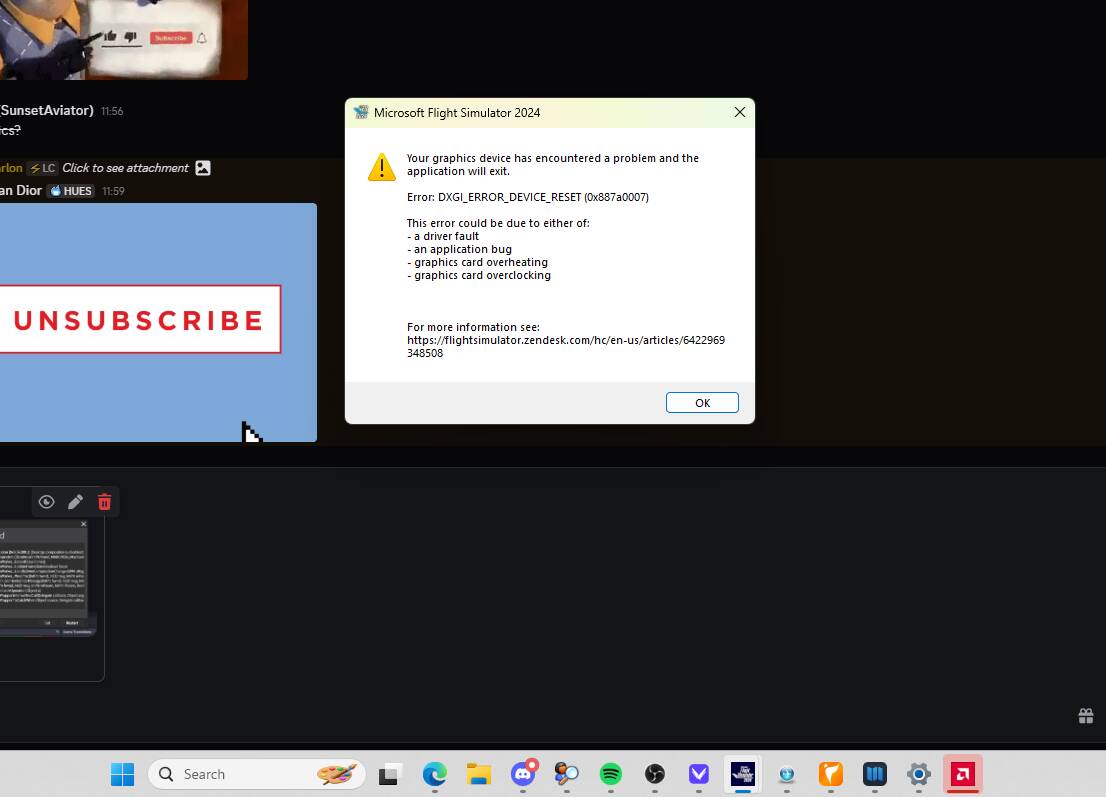Image resolution: width=1106 pixels, height=797 pixels.
Task: Edit the screenshot with the pencil icon
Action: [x=75, y=501]
